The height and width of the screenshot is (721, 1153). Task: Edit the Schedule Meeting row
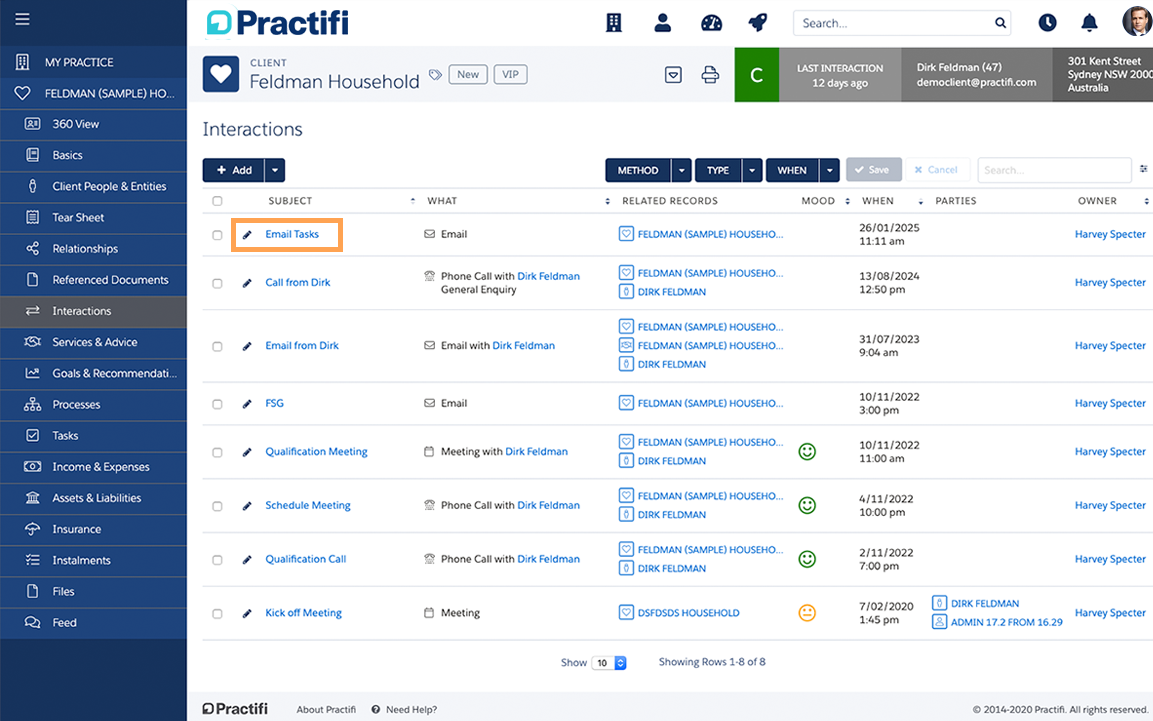pos(247,506)
